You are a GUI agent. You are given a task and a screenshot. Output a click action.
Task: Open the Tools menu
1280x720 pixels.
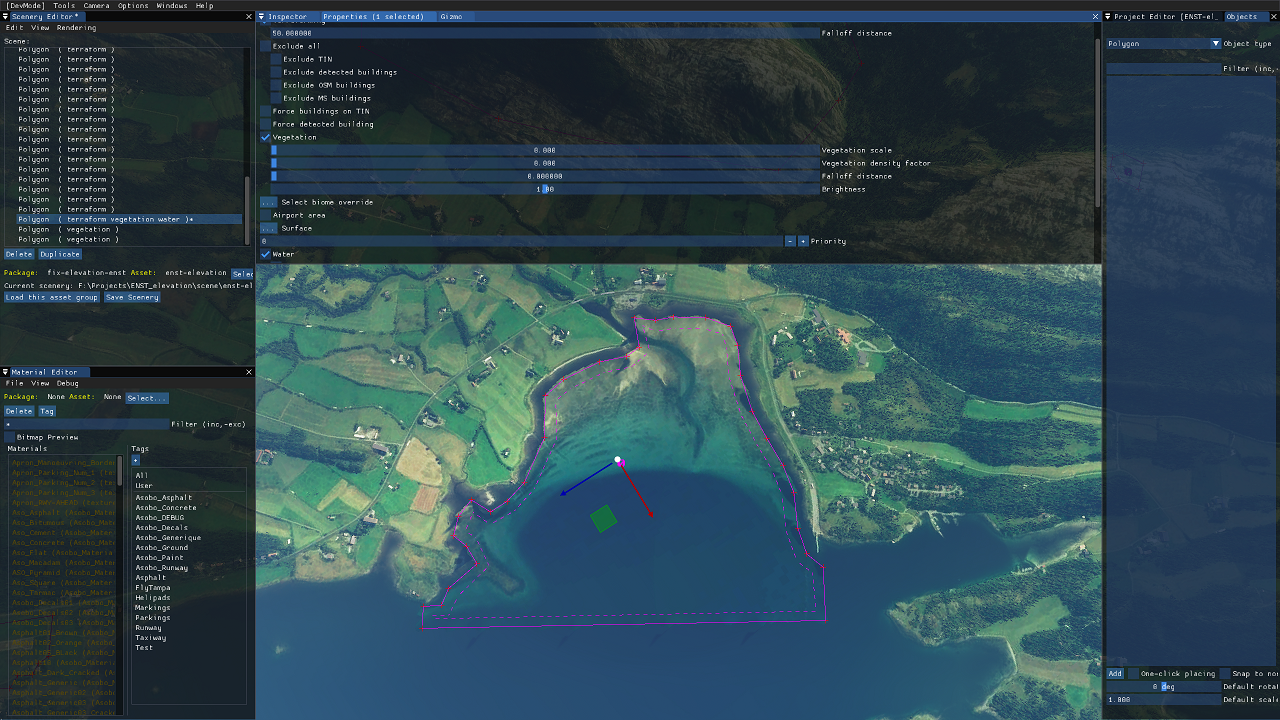coord(64,6)
